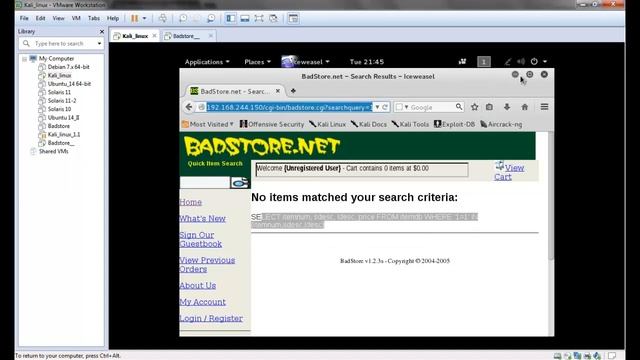Select Debian 7.x 64-bit in library

coord(69,67)
